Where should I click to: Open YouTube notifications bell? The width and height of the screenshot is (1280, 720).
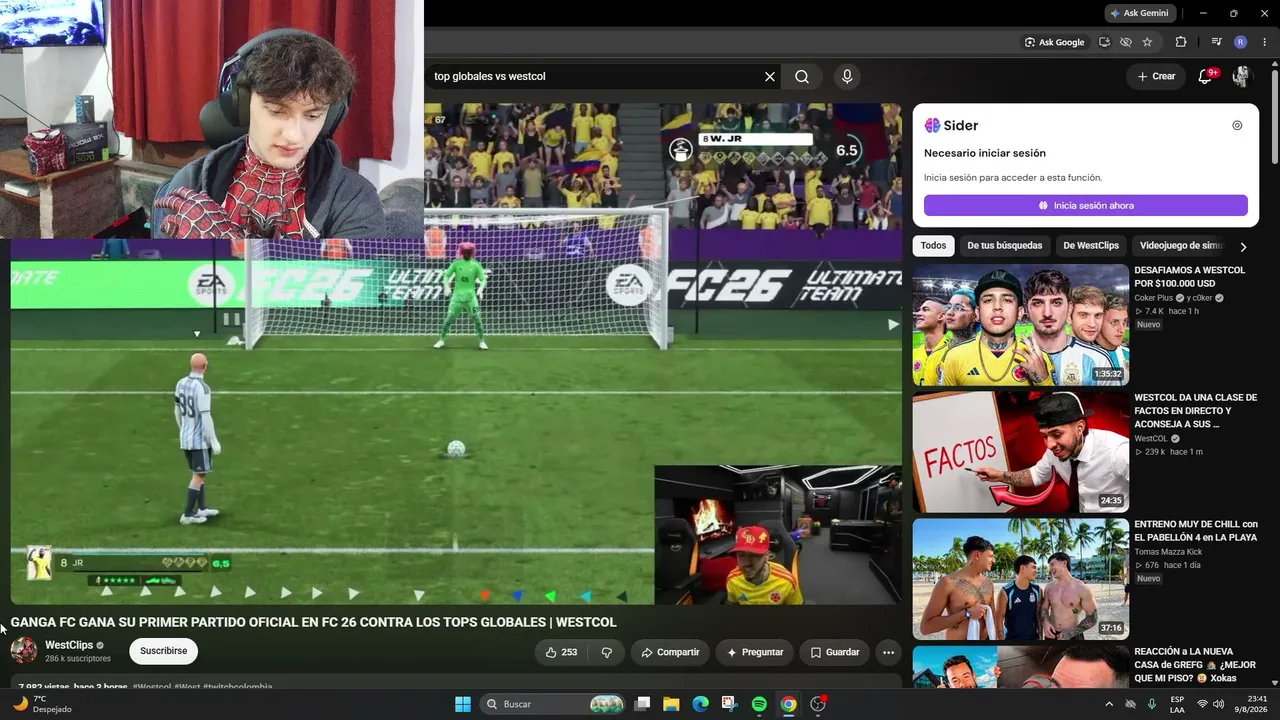click(1205, 76)
